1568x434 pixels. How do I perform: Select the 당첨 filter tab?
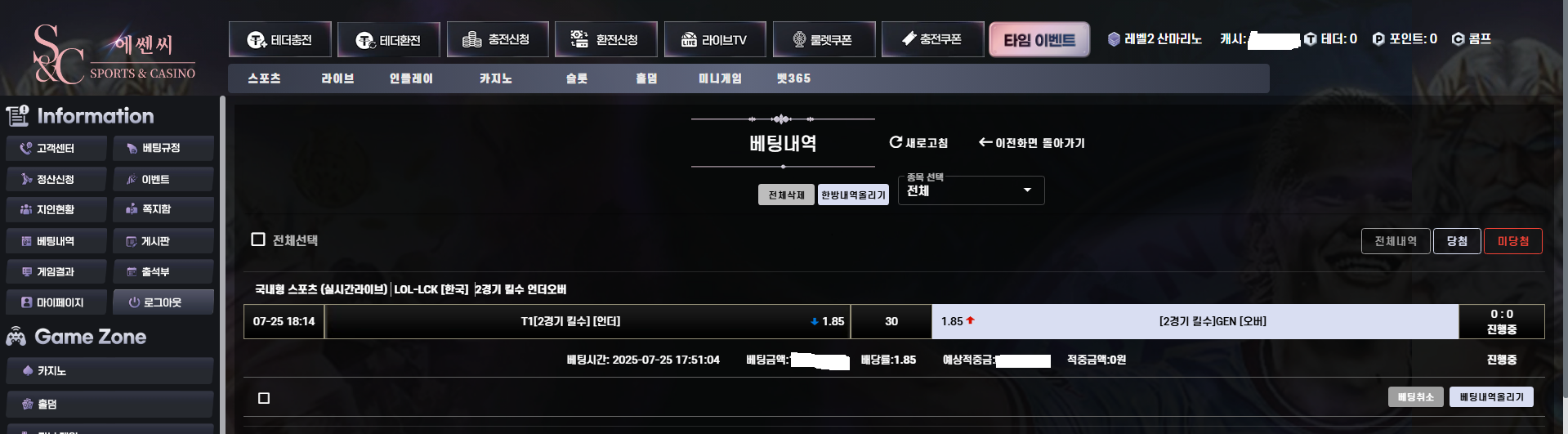pyautogui.click(x=1457, y=241)
